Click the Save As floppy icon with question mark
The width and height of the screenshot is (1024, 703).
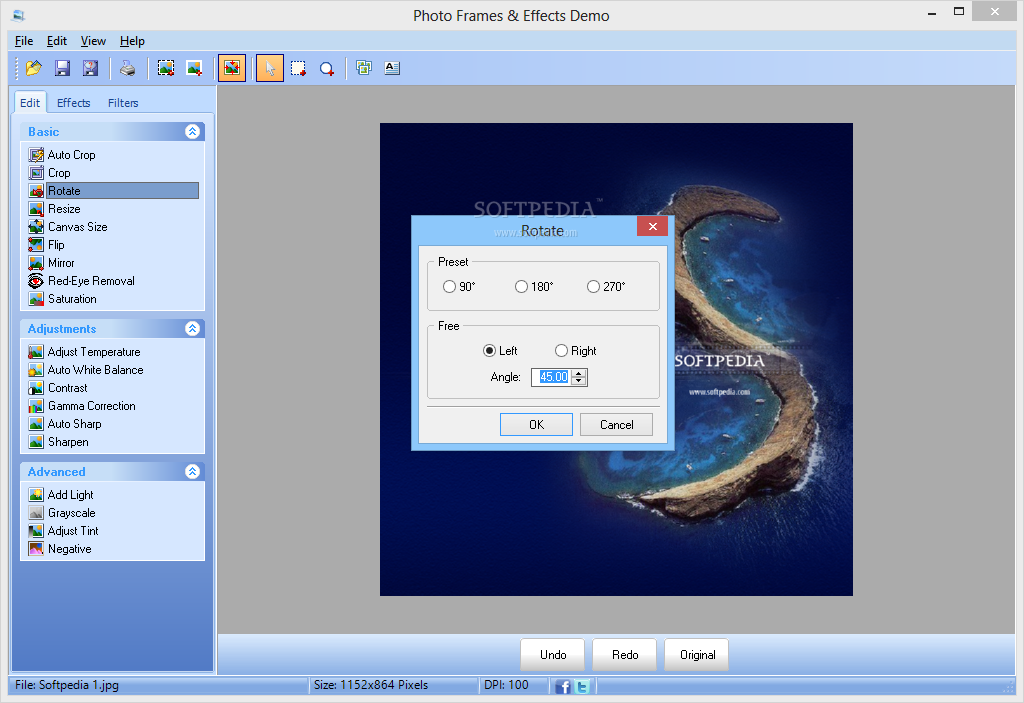click(90, 68)
